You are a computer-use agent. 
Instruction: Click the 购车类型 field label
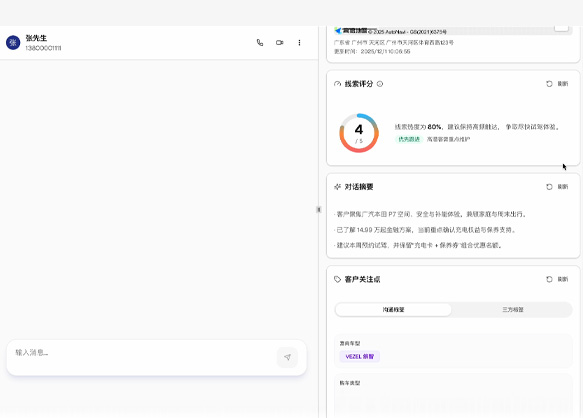pos(350,383)
